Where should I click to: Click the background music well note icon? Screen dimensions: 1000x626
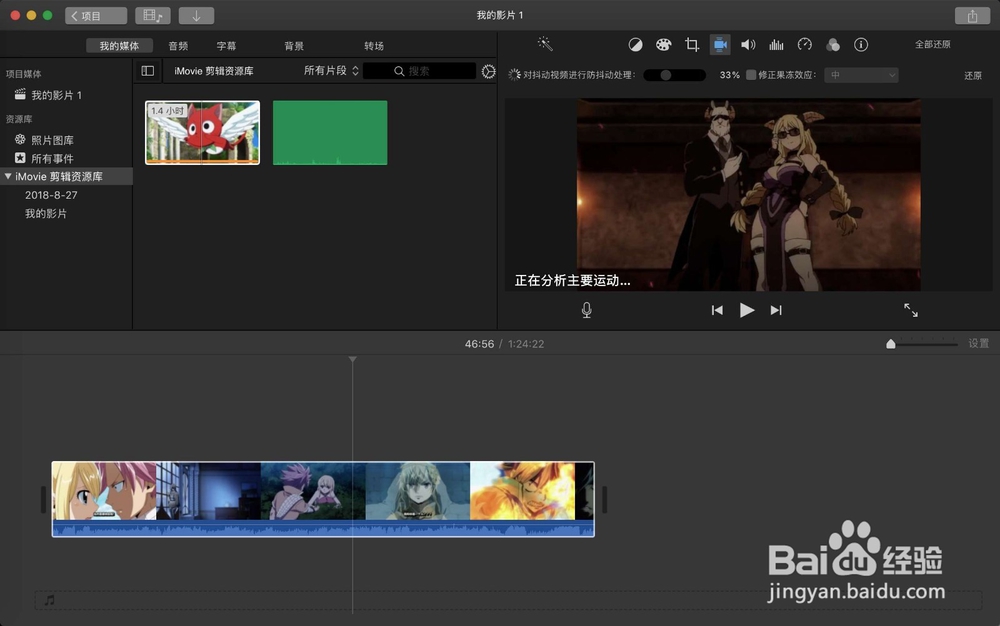pyautogui.click(x=50, y=600)
